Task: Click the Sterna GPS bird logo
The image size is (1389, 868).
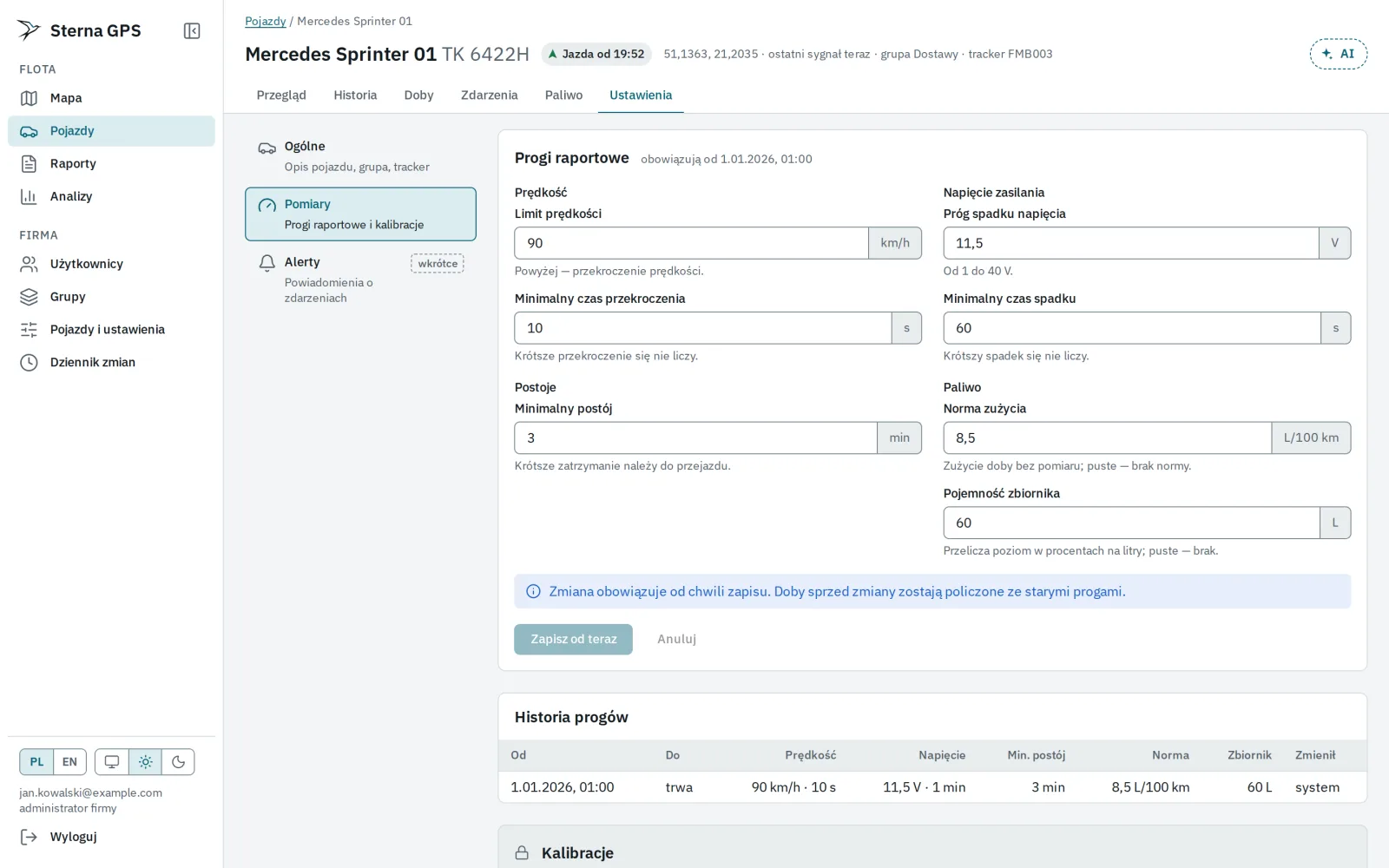Action: pos(29,30)
